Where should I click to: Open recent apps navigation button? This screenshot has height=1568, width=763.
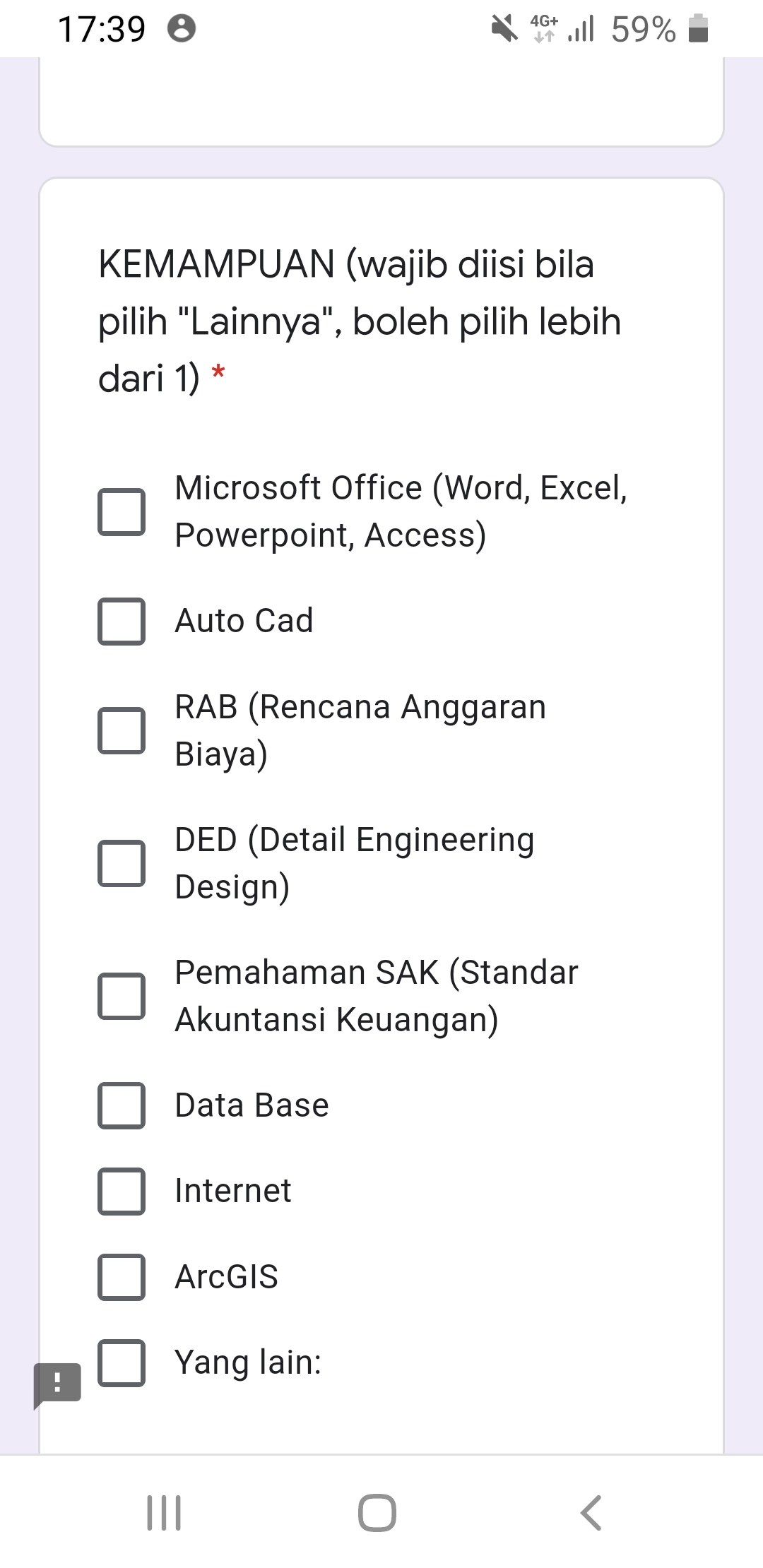point(164,1512)
